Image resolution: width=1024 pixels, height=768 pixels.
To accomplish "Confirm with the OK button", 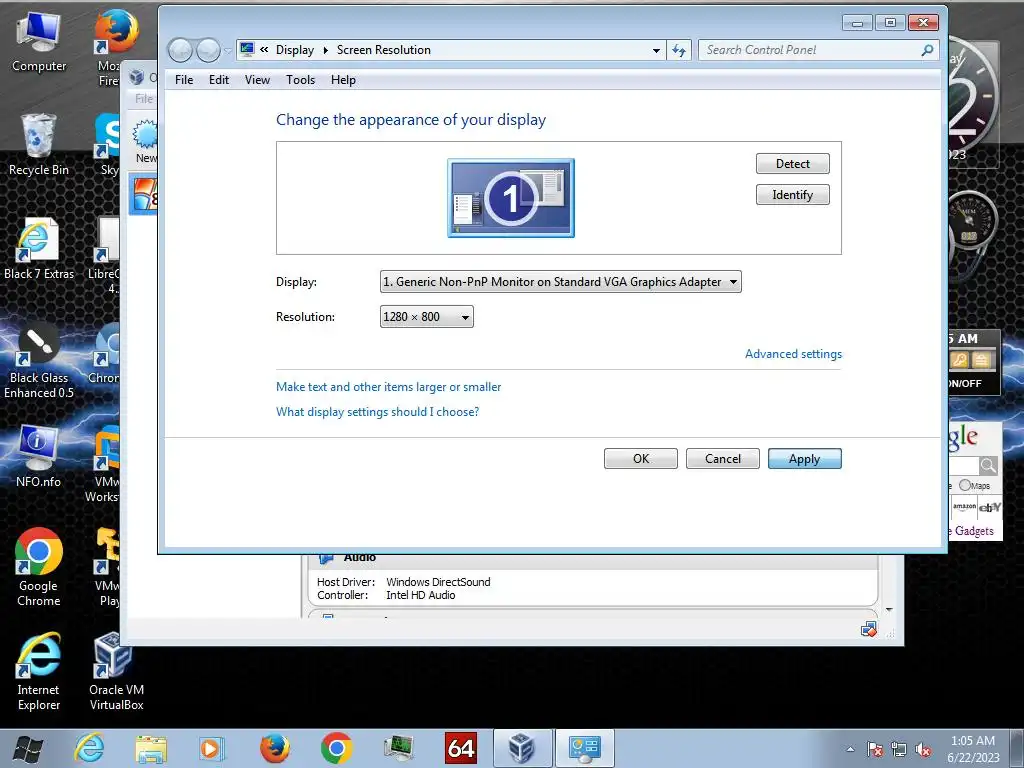I will pyautogui.click(x=641, y=458).
